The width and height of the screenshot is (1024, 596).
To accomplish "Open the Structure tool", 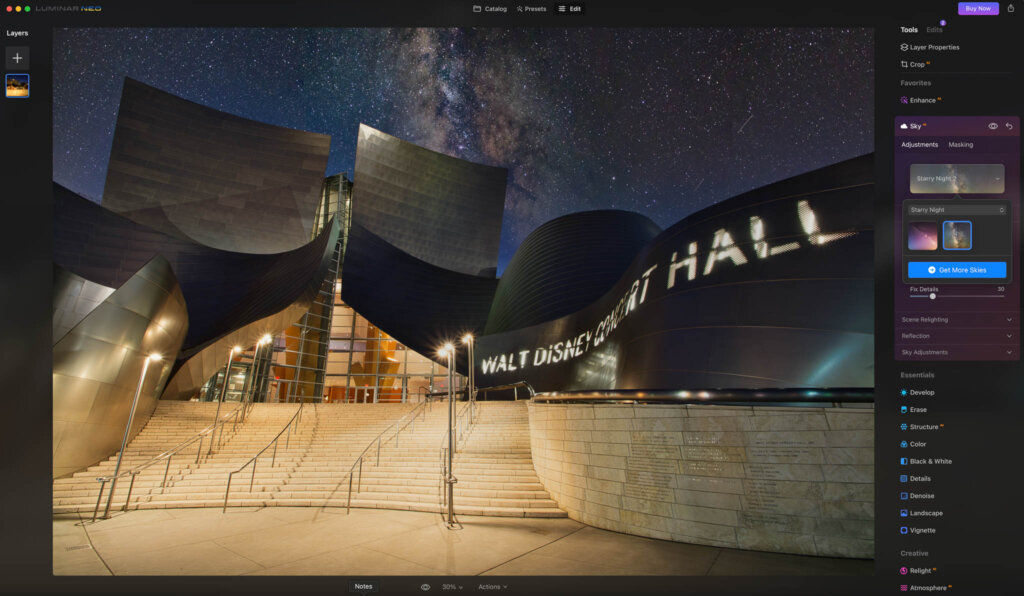I will (x=925, y=426).
